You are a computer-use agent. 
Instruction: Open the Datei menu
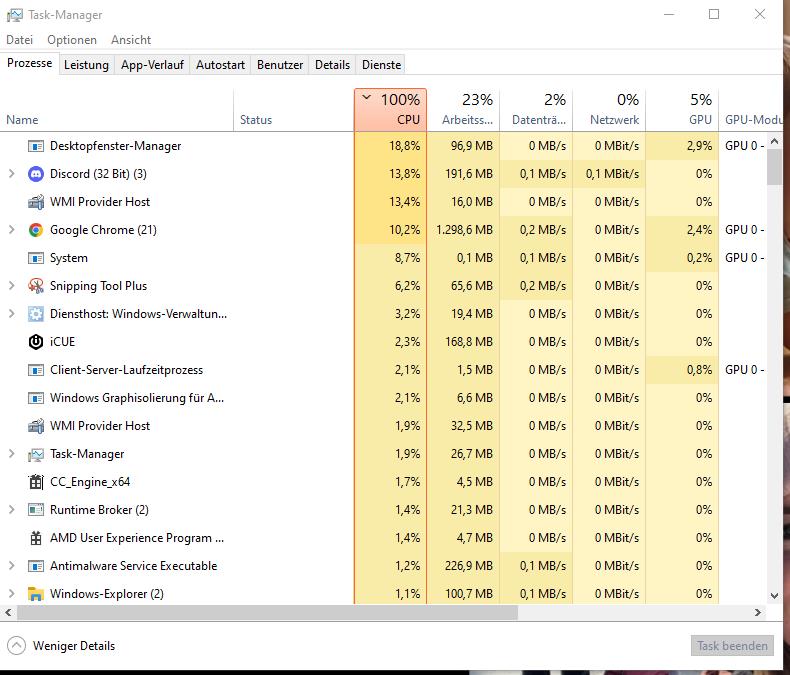[20, 40]
